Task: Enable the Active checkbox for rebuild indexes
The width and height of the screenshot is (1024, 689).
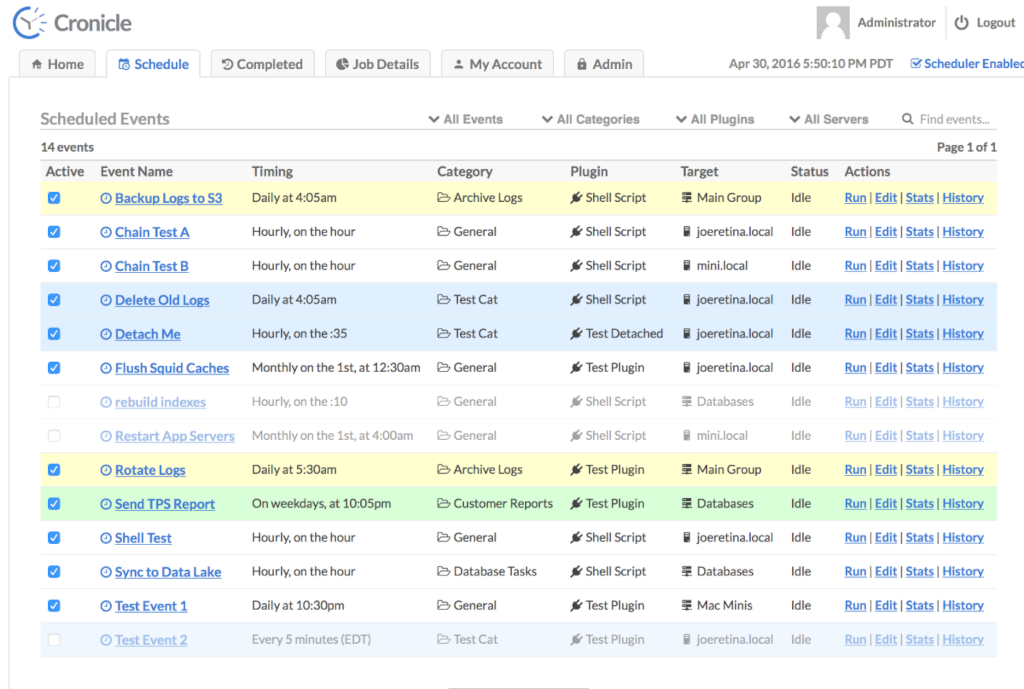Action: (54, 402)
